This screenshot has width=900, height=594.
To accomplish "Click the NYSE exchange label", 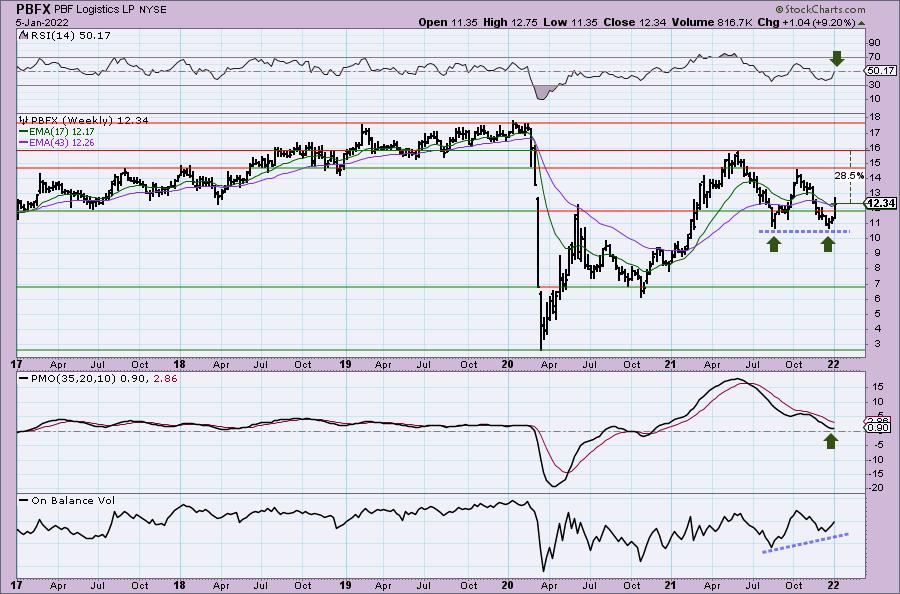I will click(151, 10).
